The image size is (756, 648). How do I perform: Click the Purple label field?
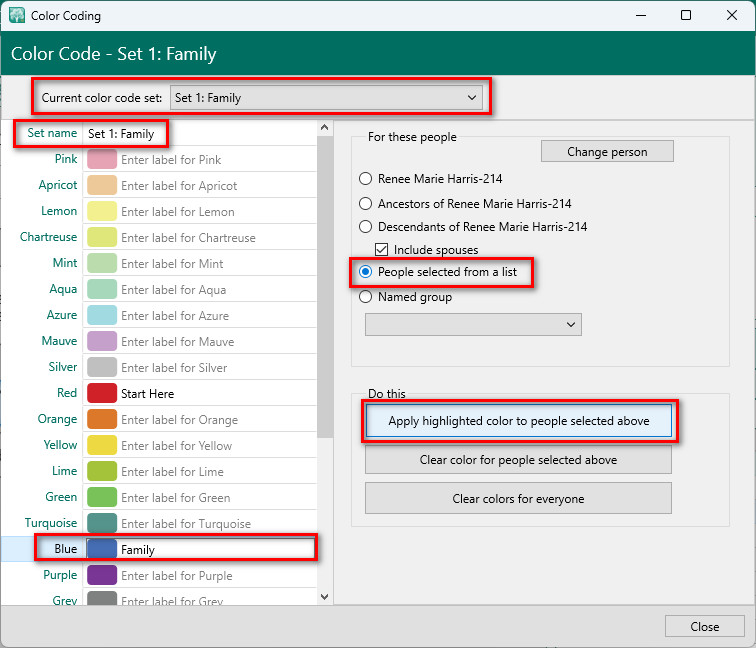217,576
